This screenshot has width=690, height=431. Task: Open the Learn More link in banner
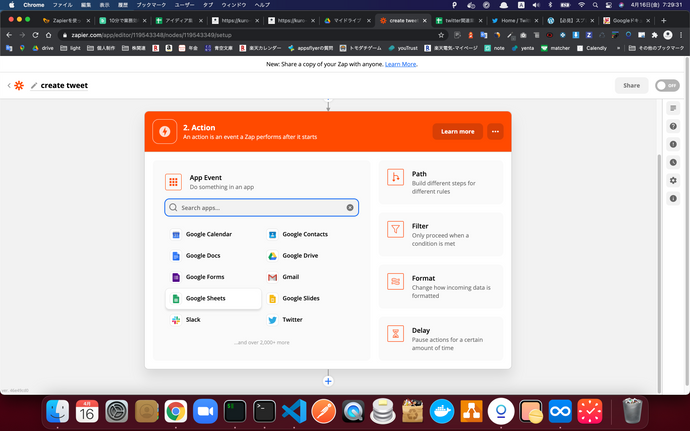(x=400, y=64)
